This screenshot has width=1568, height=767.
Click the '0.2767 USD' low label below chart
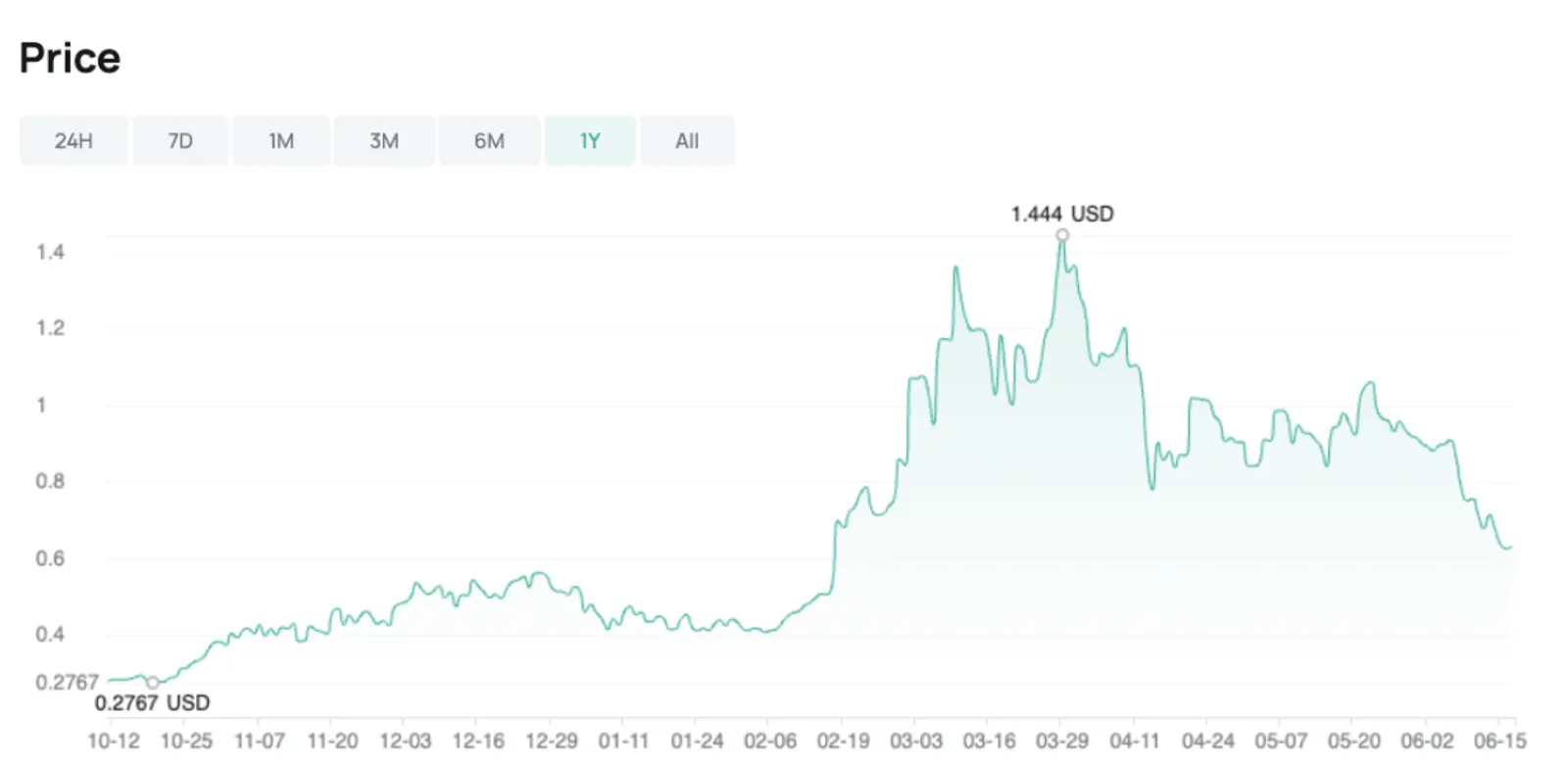click(152, 702)
